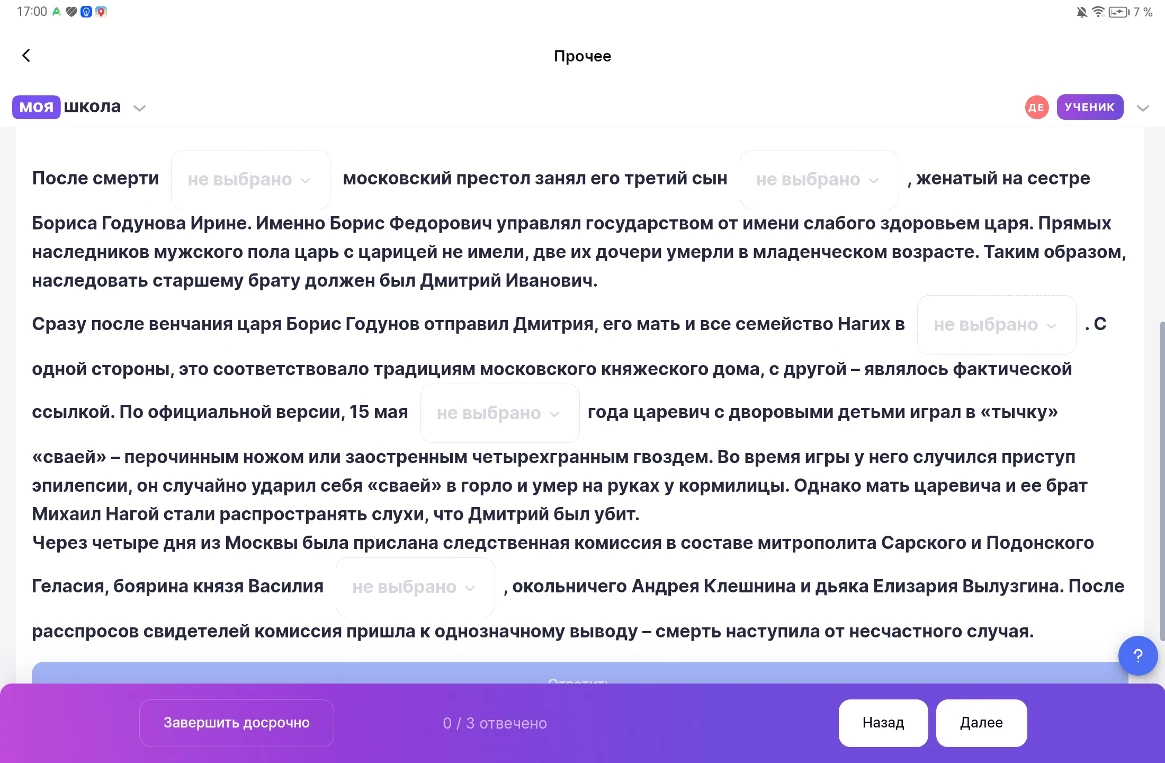
Task: Click the '0 / 3 отвечено' progress text
Action: 495,724
